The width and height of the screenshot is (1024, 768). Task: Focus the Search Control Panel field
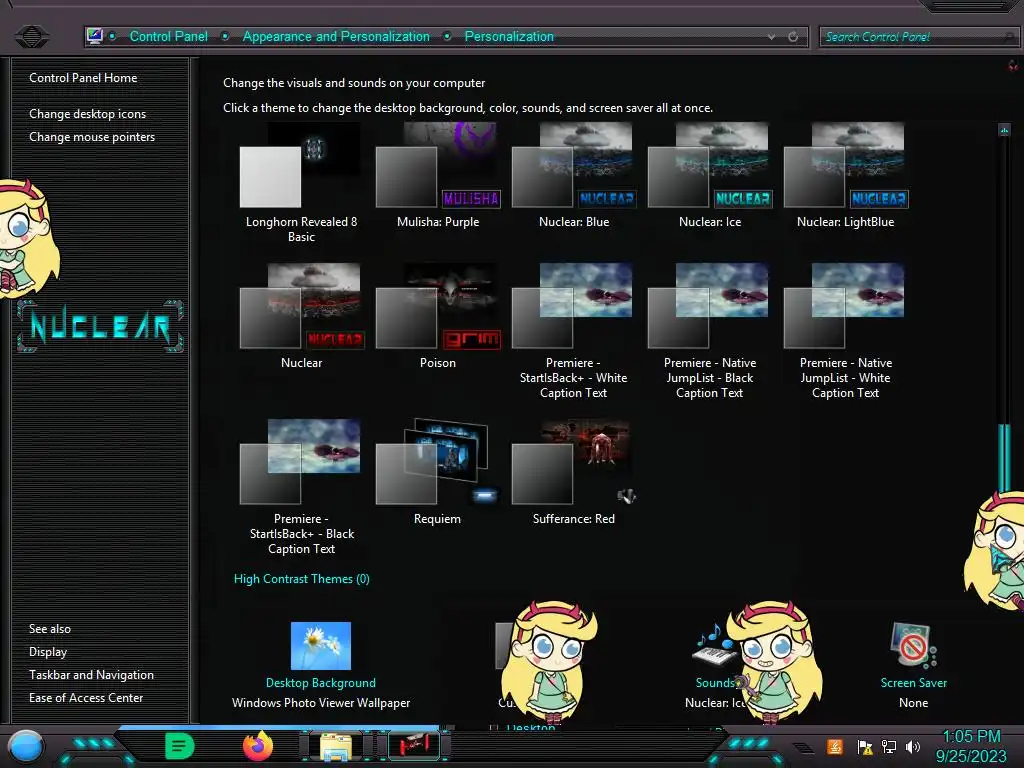[918, 37]
